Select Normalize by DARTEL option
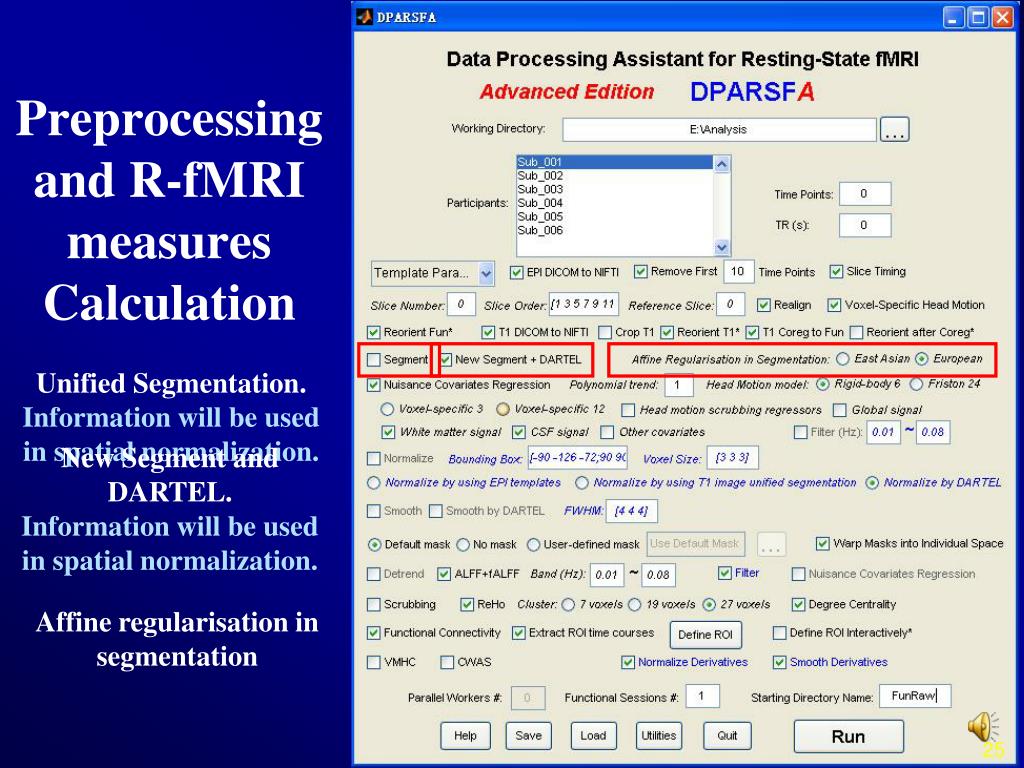Screen dimensions: 1024x768 872,483
